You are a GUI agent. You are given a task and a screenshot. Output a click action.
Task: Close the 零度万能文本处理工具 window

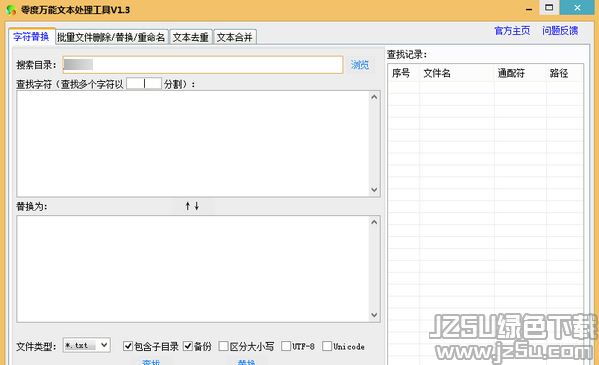[577, 8]
